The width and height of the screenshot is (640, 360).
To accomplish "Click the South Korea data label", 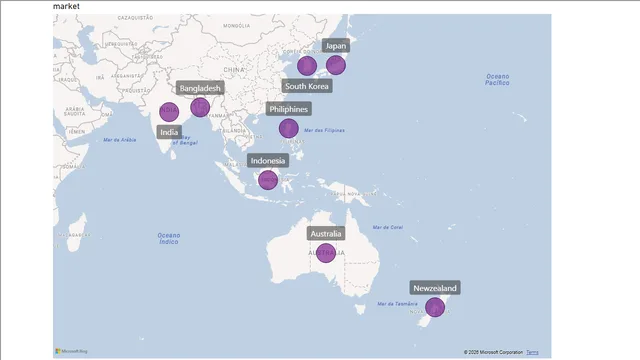I will point(307,86).
